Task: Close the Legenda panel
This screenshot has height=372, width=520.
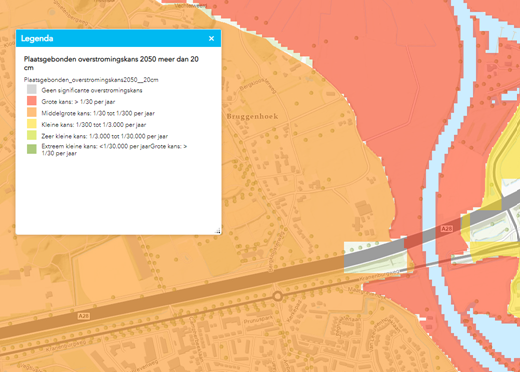Action: click(x=211, y=38)
